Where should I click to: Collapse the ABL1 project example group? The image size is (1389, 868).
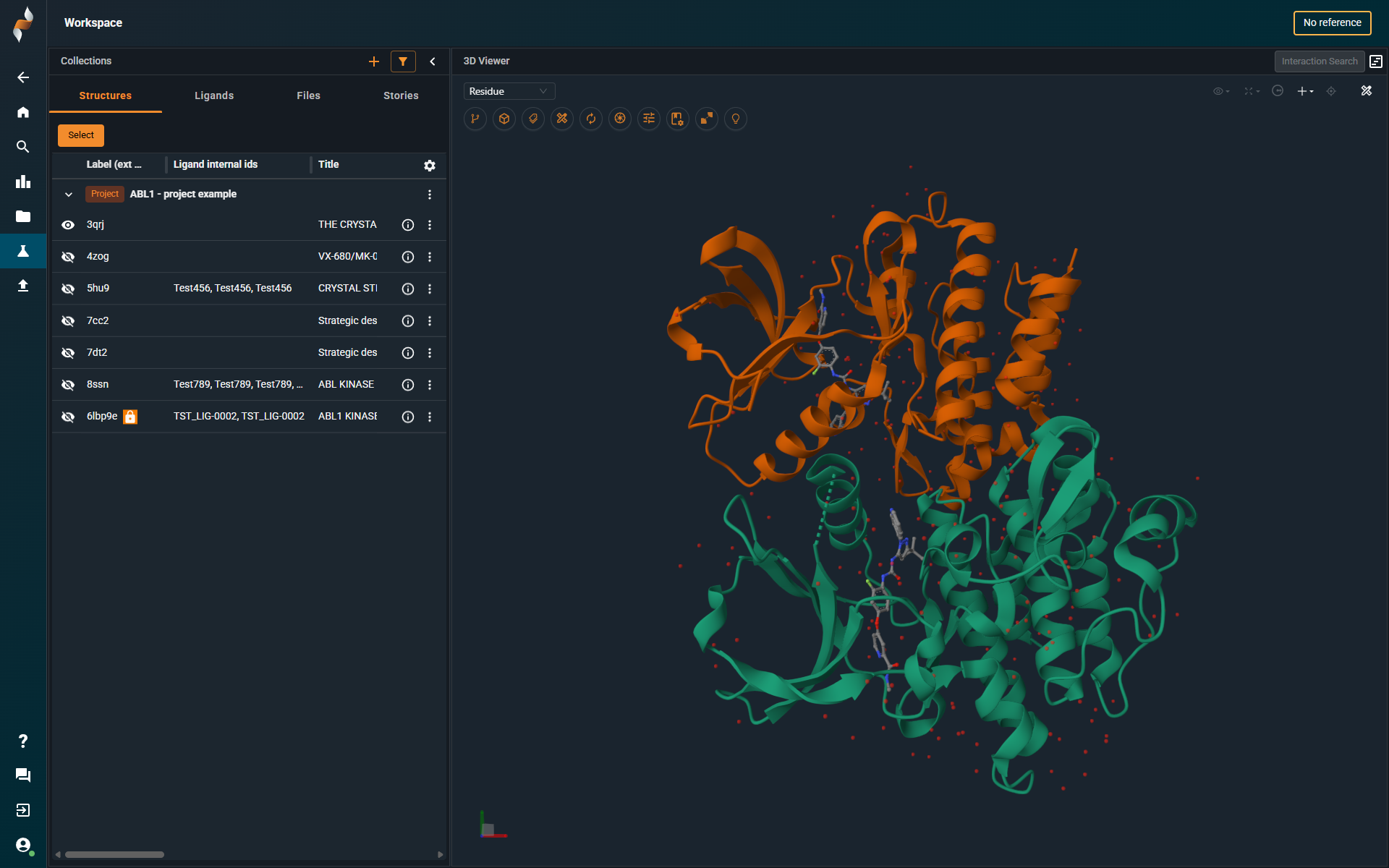point(69,195)
